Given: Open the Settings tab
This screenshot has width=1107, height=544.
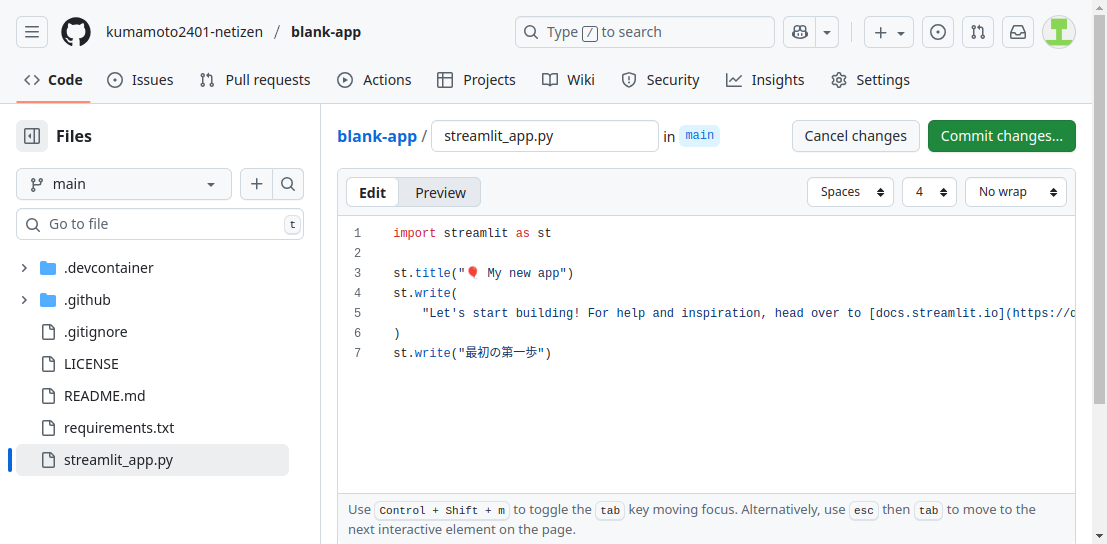Looking at the screenshot, I should tap(870, 80).
